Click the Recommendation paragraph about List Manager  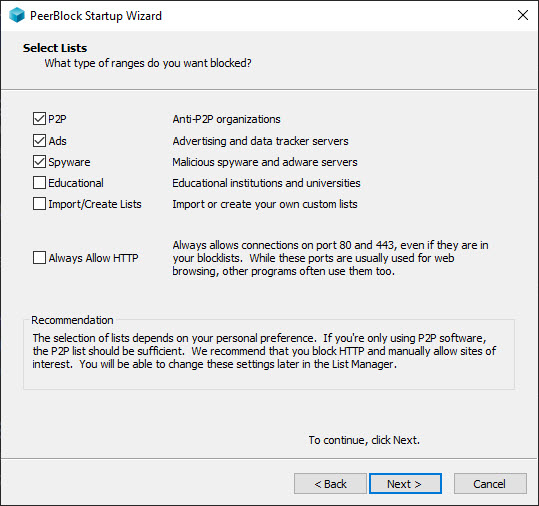[264, 351]
